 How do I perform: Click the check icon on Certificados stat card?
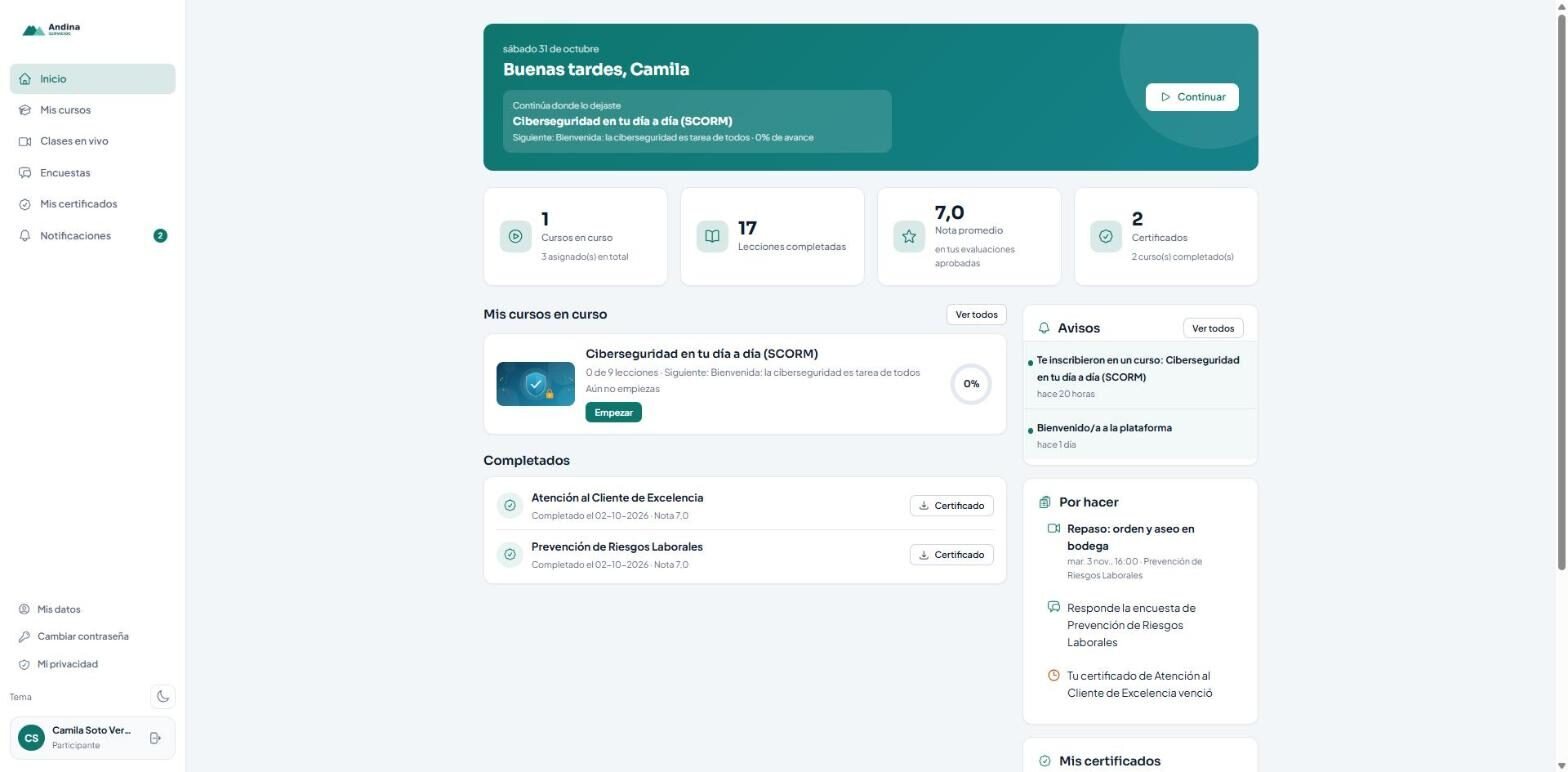tap(1106, 237)
